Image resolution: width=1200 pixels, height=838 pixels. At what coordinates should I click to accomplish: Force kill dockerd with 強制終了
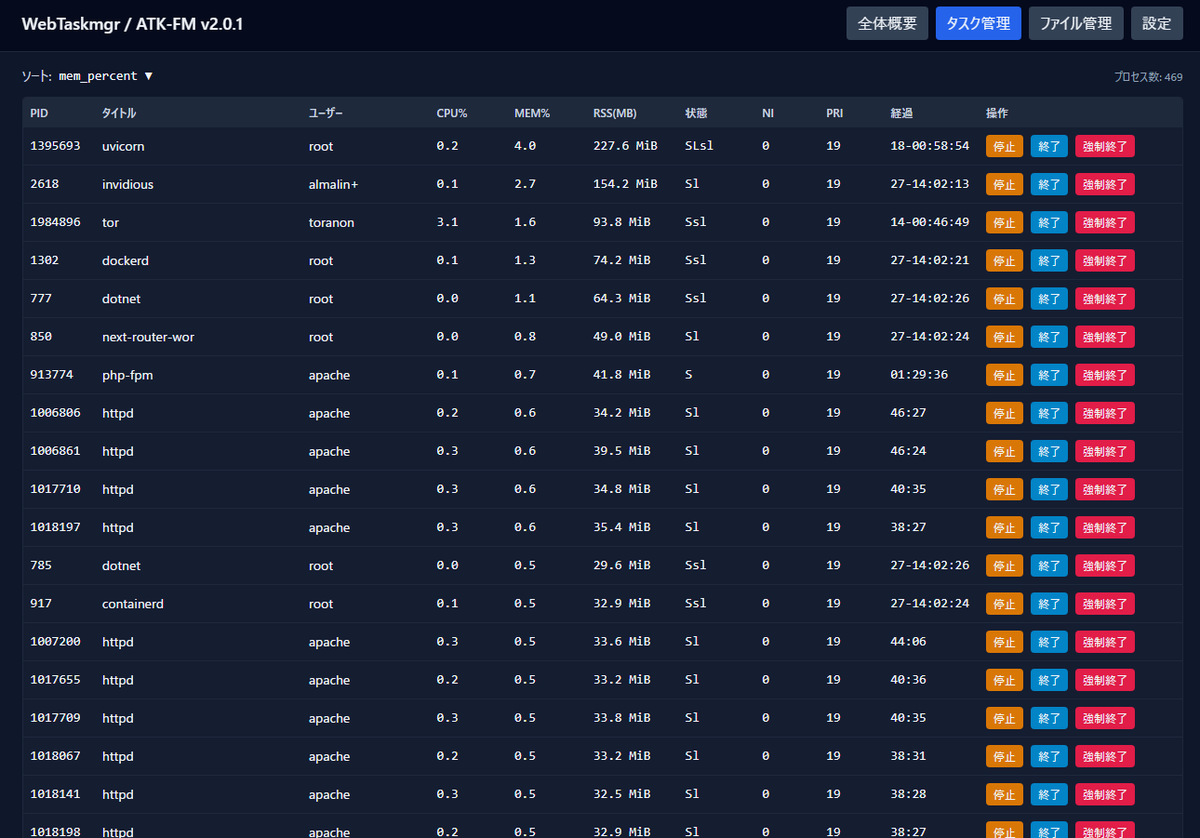(1105, 260)
